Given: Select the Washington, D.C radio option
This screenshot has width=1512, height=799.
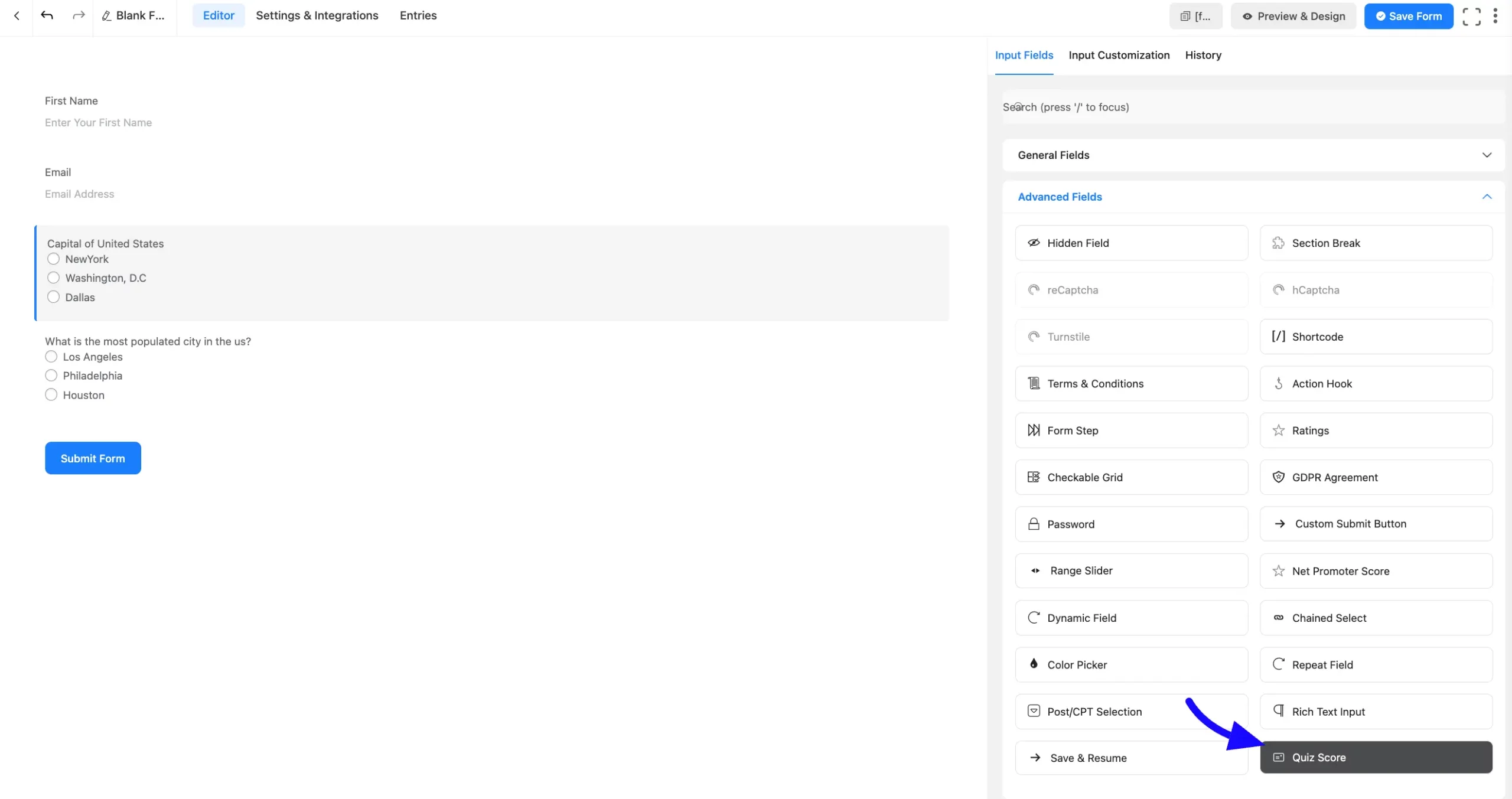Looking at the screenshot, I should click(x=54, y=278).
